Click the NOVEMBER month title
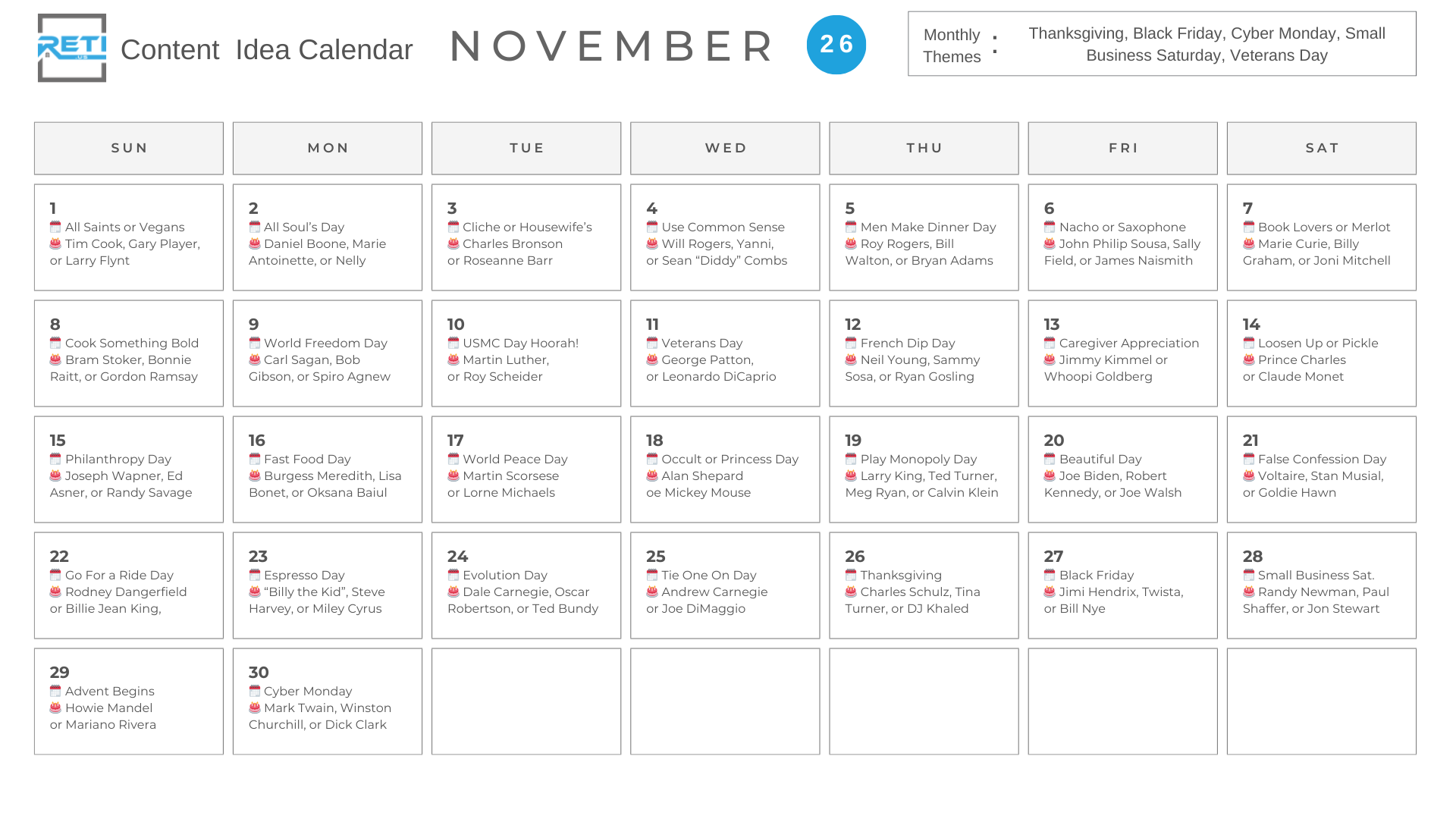Screen dimensions: 1456x819 tap(611, 46)
